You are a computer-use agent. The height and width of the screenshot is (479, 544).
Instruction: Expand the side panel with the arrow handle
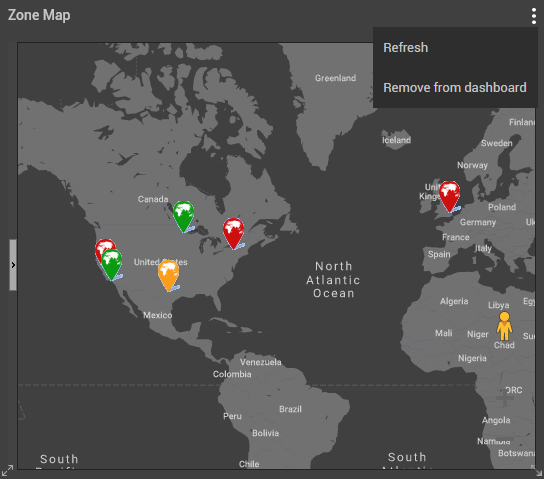pyautogui.click(x=13, y=265)
